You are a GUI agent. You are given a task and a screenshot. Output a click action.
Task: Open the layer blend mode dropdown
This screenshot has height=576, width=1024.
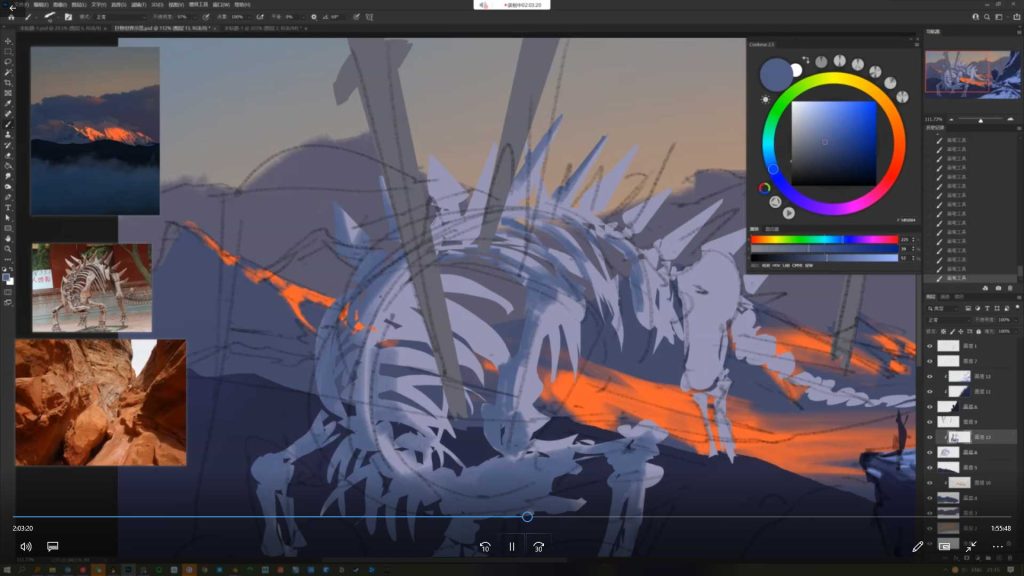[x=948, y=320]
